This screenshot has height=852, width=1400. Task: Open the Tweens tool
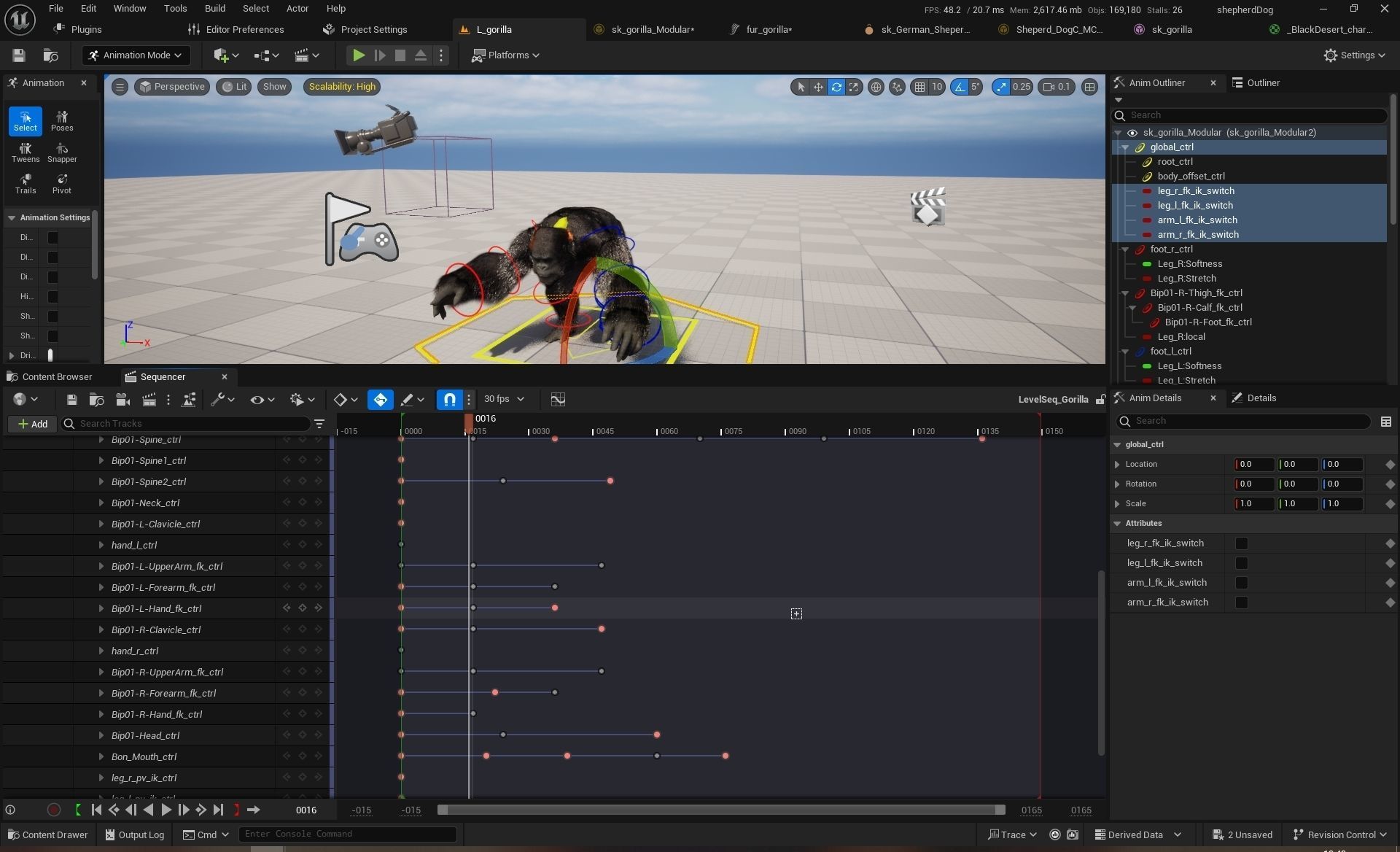(x=26, y=152)
